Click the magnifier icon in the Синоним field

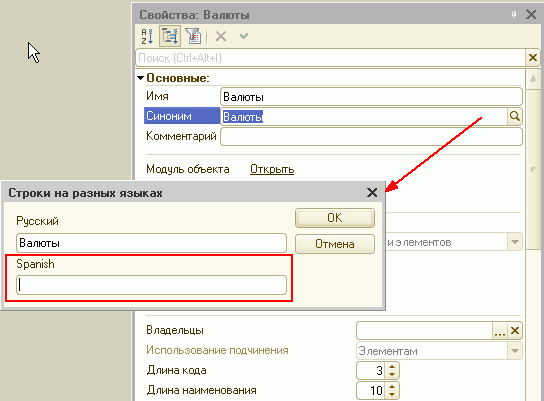pos(515,116)
